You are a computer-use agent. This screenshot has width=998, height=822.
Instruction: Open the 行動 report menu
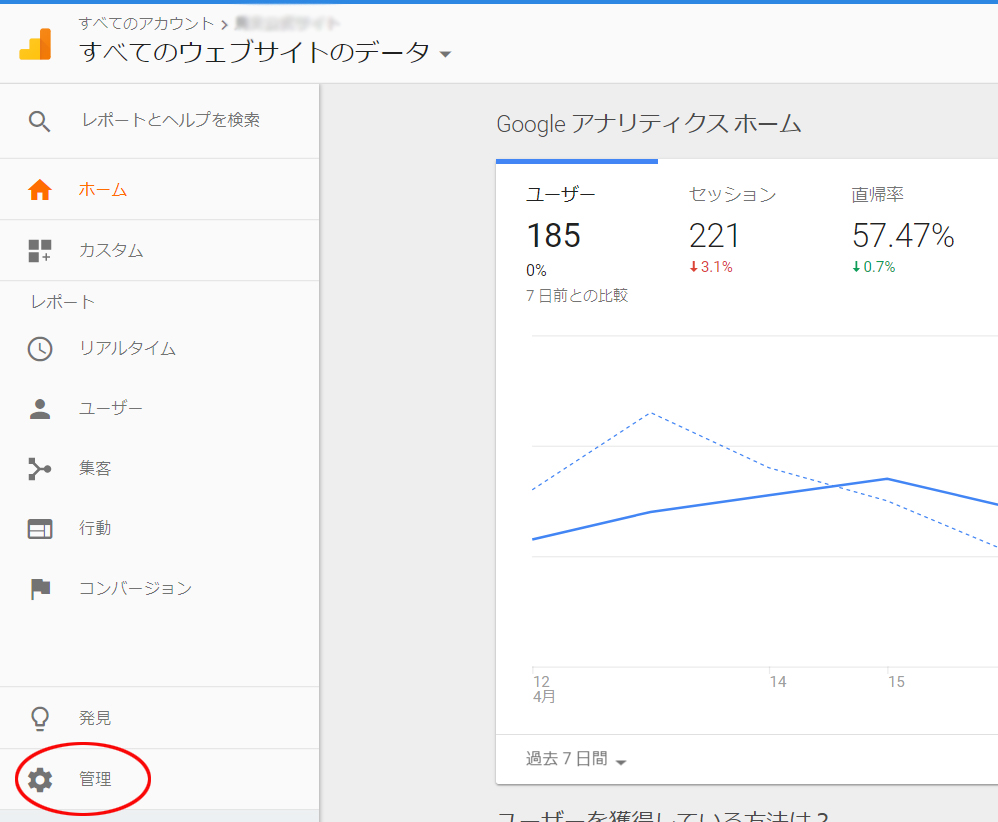pos(159,528)
